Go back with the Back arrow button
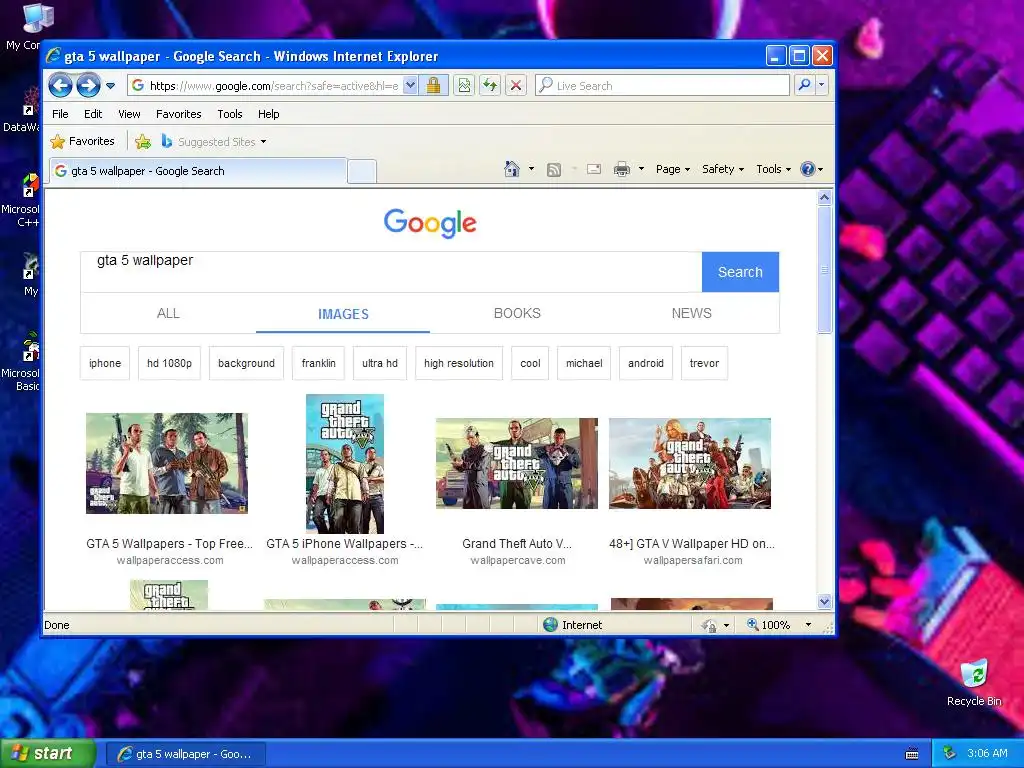This screenshot has width=1024, height=768. [60, 86]
